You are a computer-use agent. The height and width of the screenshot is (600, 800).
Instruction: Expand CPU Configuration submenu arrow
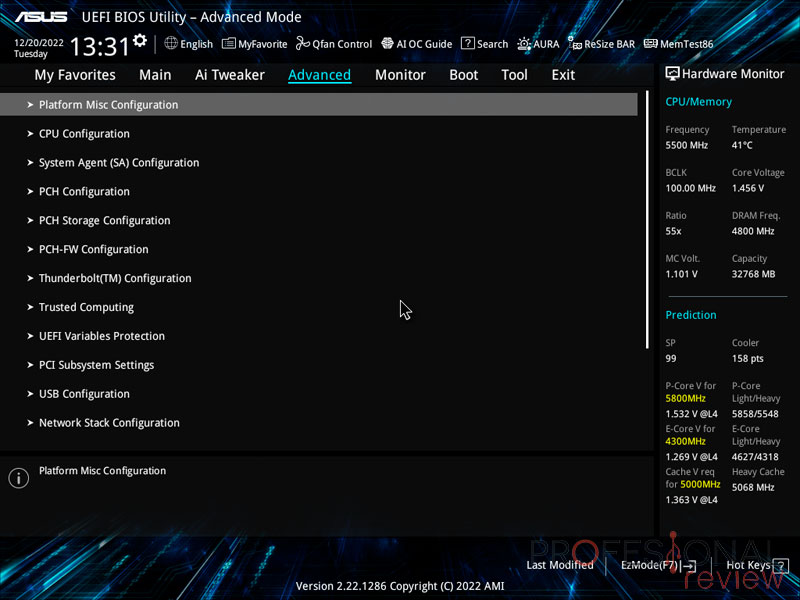pos(30,134)
